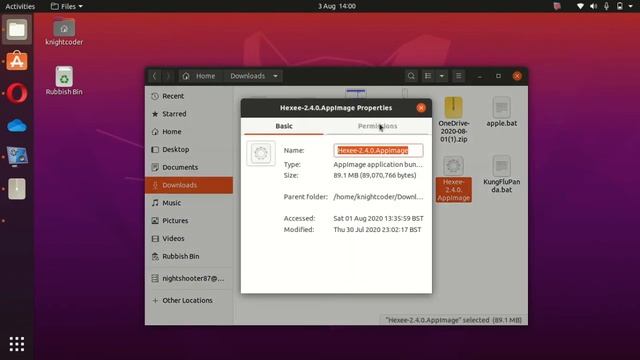Open the presentation app dock icon
This screenshot has height=360, width=640.
click(17, 157)
